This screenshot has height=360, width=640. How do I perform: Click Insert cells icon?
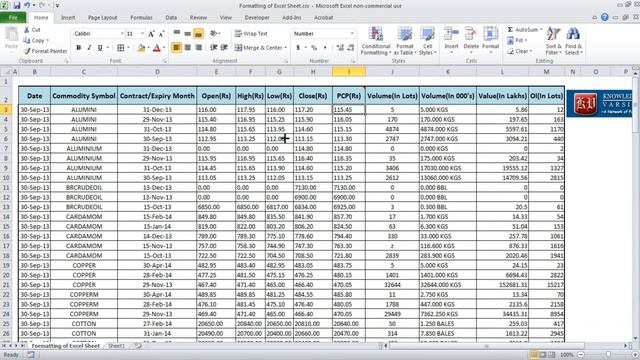tap(451, 34)
